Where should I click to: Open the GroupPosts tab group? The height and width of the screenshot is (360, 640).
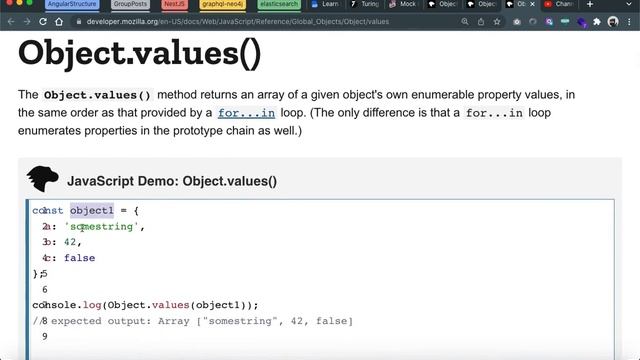coord(130,4)
